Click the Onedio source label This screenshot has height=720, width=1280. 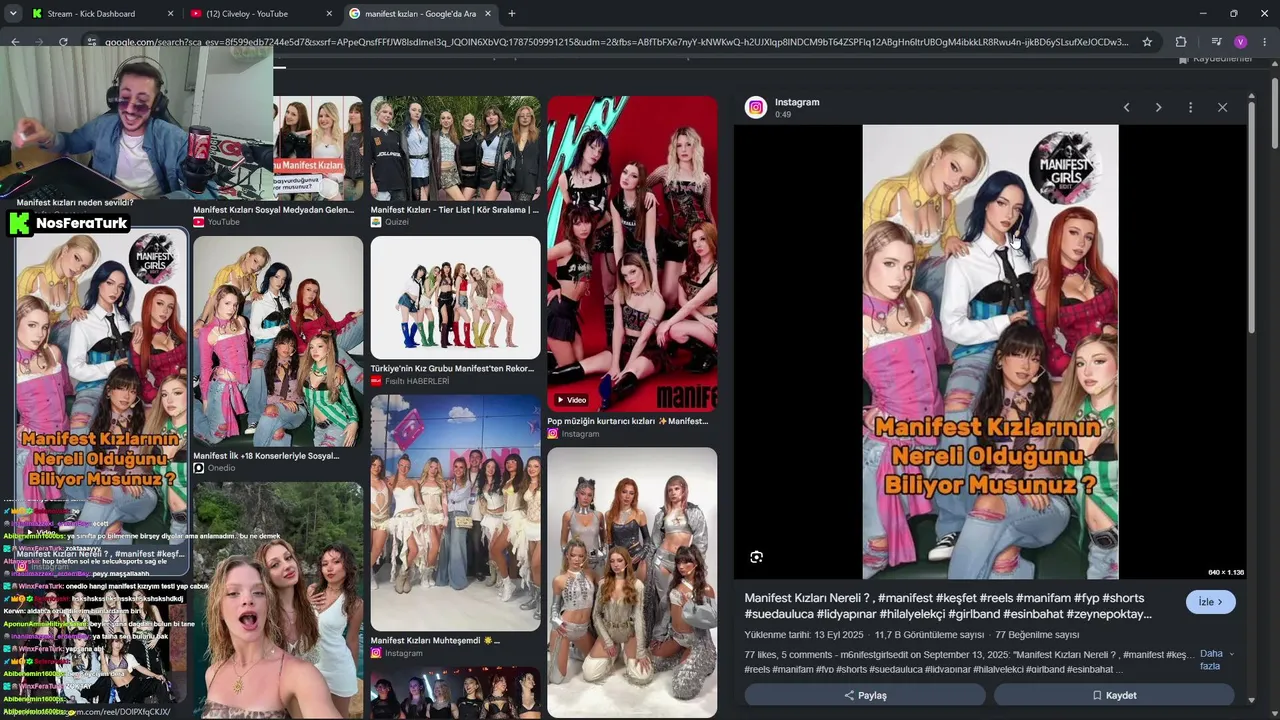[215, 468]
